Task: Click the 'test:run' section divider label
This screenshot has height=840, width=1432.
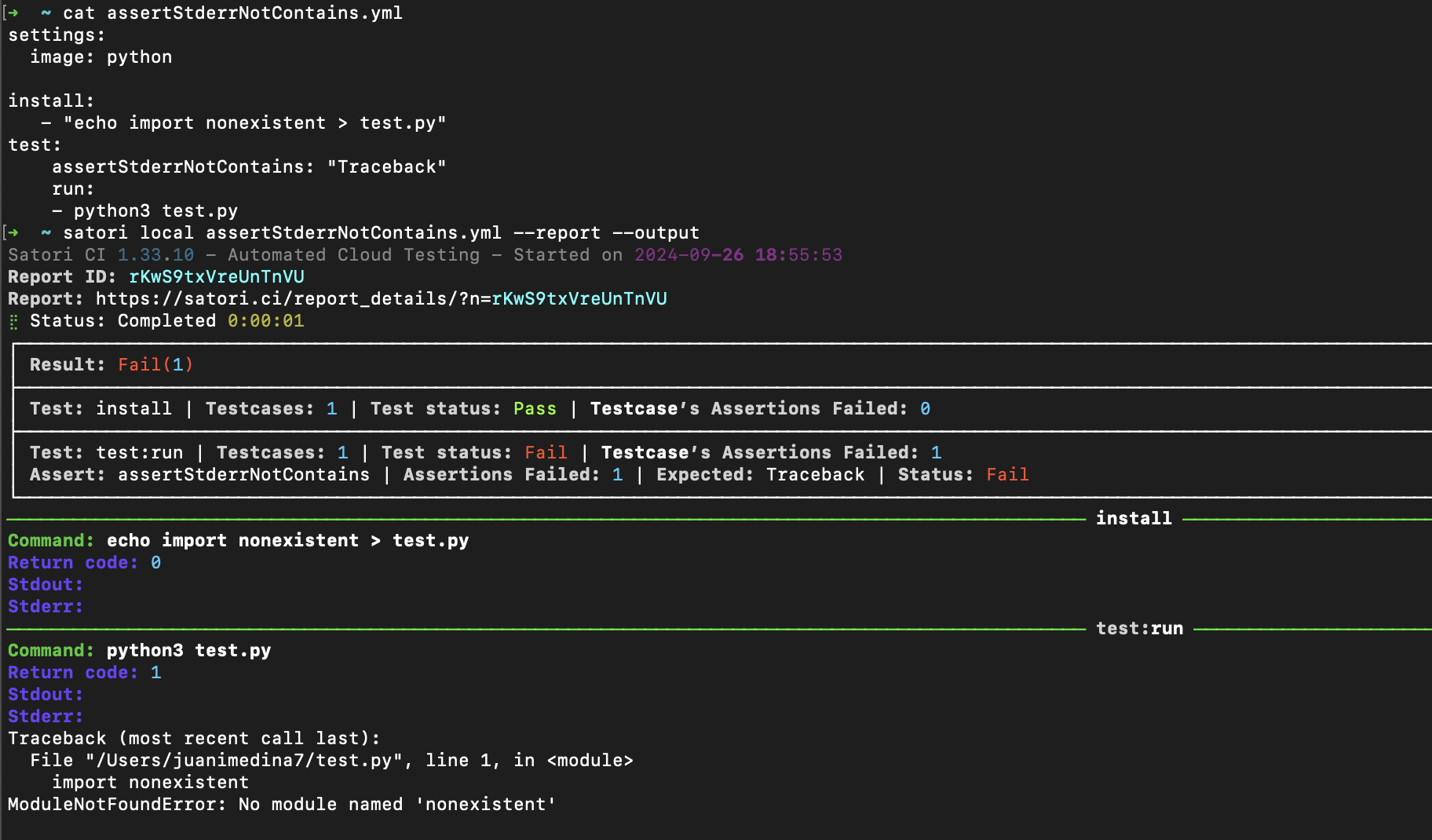Action: click(1139, 629)
